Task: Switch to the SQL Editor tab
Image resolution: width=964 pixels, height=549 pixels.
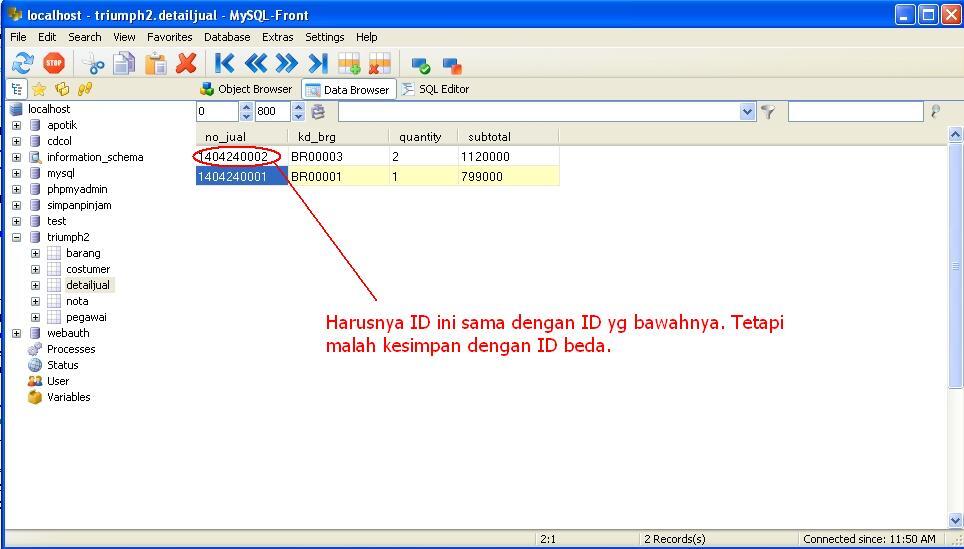Action: (435, 89)
